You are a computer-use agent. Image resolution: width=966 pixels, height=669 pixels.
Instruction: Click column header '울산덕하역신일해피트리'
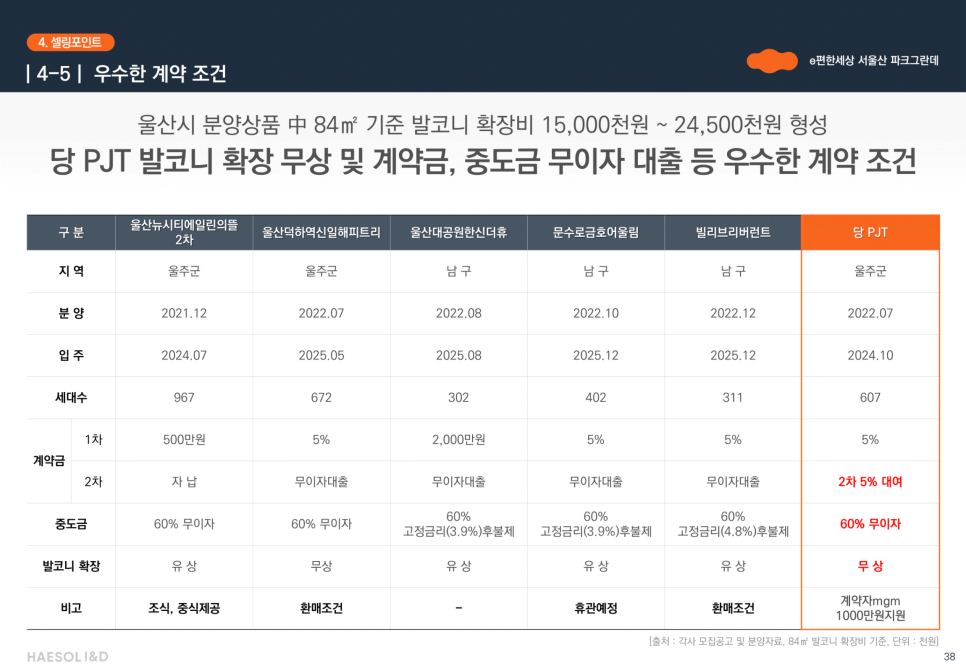pyautogui.click(x=321, y=232)
